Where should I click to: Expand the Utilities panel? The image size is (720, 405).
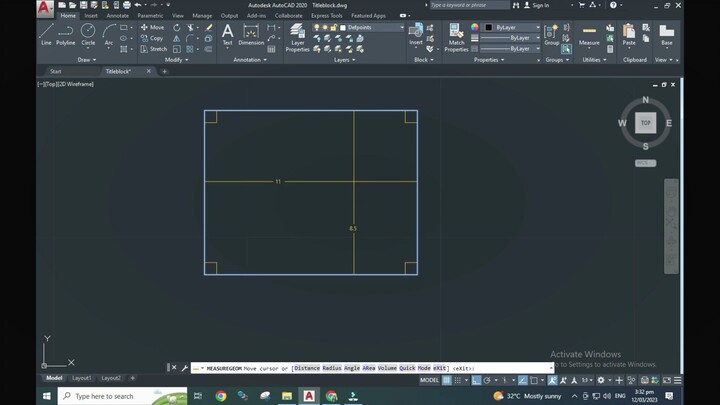[x=594, y=60]
